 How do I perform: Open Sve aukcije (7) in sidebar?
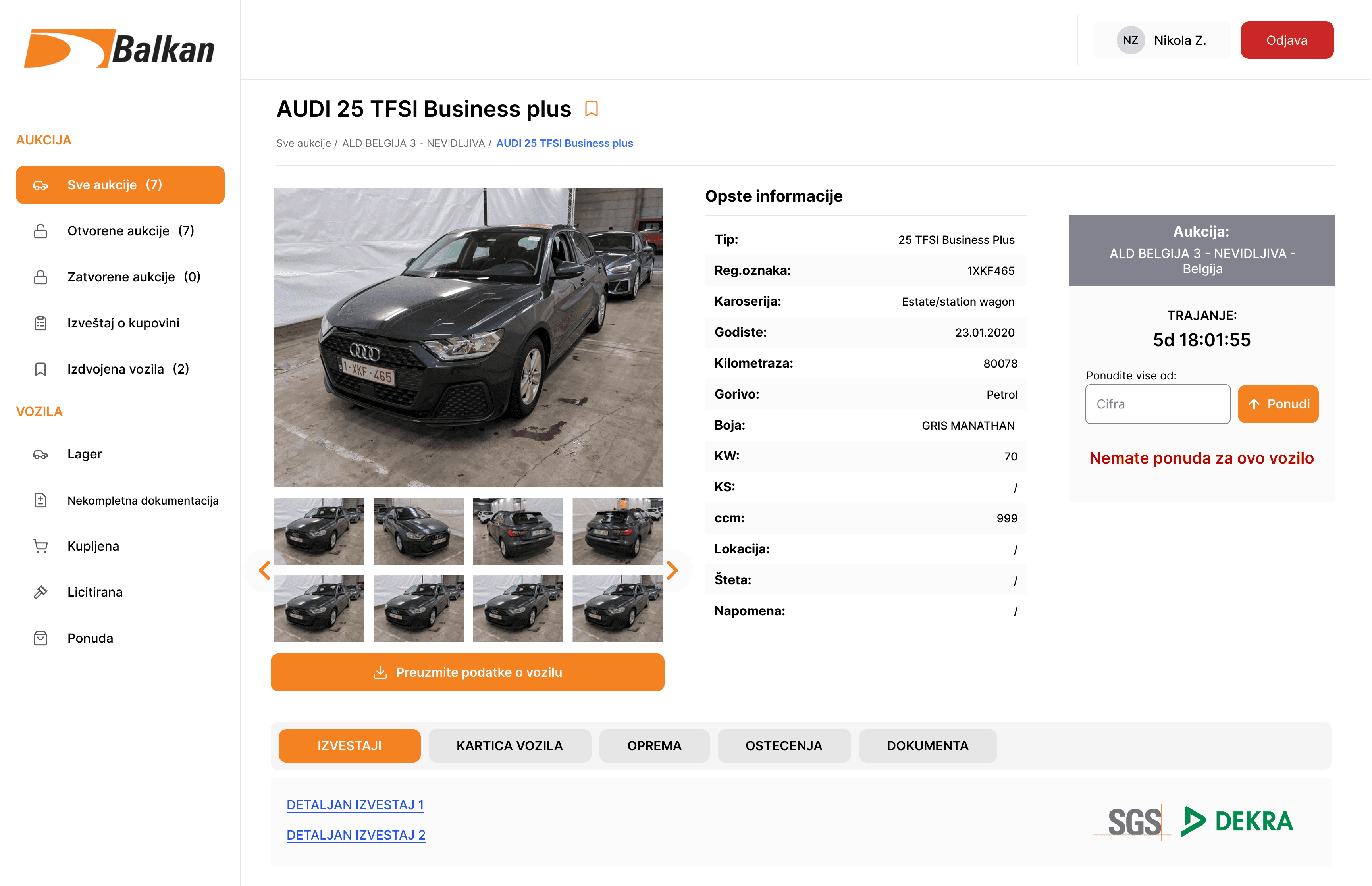tap(120, 185)
